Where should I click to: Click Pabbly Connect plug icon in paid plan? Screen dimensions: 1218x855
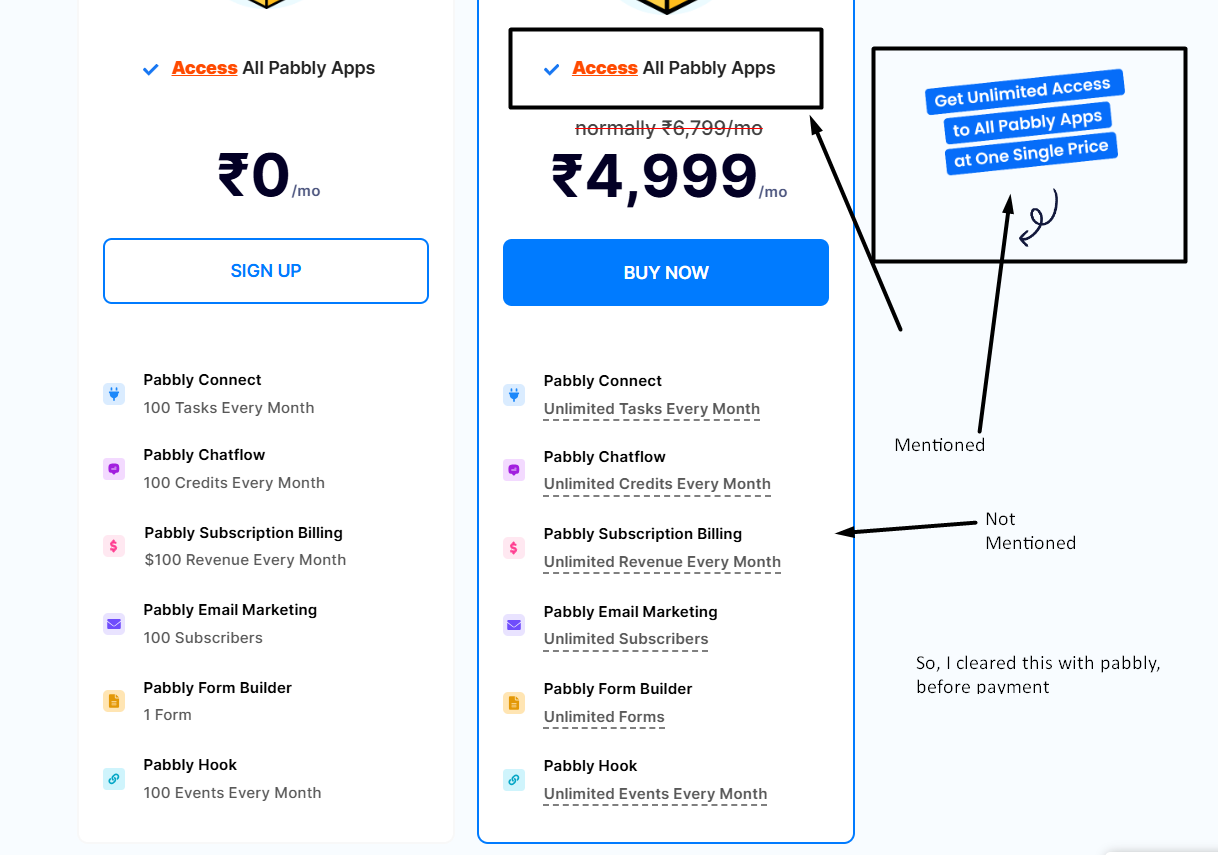[x=514, y=395]
